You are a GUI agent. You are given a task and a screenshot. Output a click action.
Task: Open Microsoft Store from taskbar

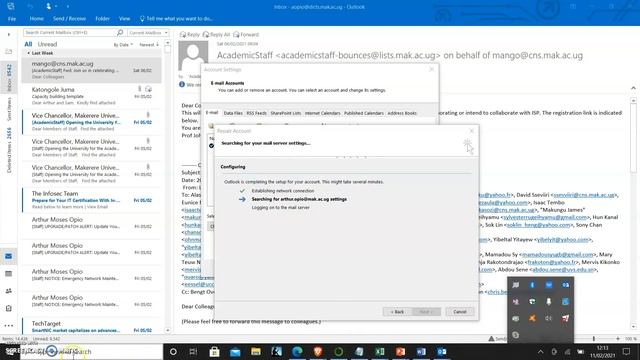(214, 351)
